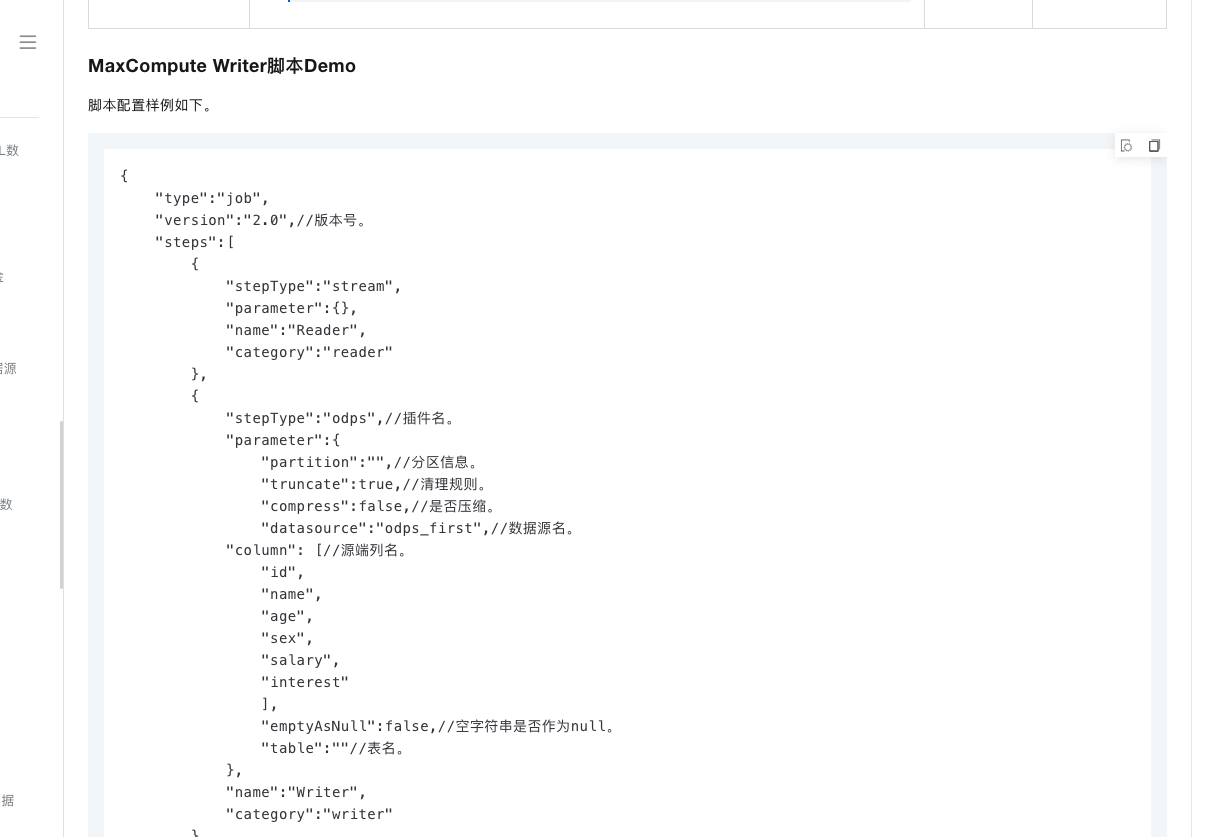
Task: Click the "truncate":true line
Action: coord(377,484)
